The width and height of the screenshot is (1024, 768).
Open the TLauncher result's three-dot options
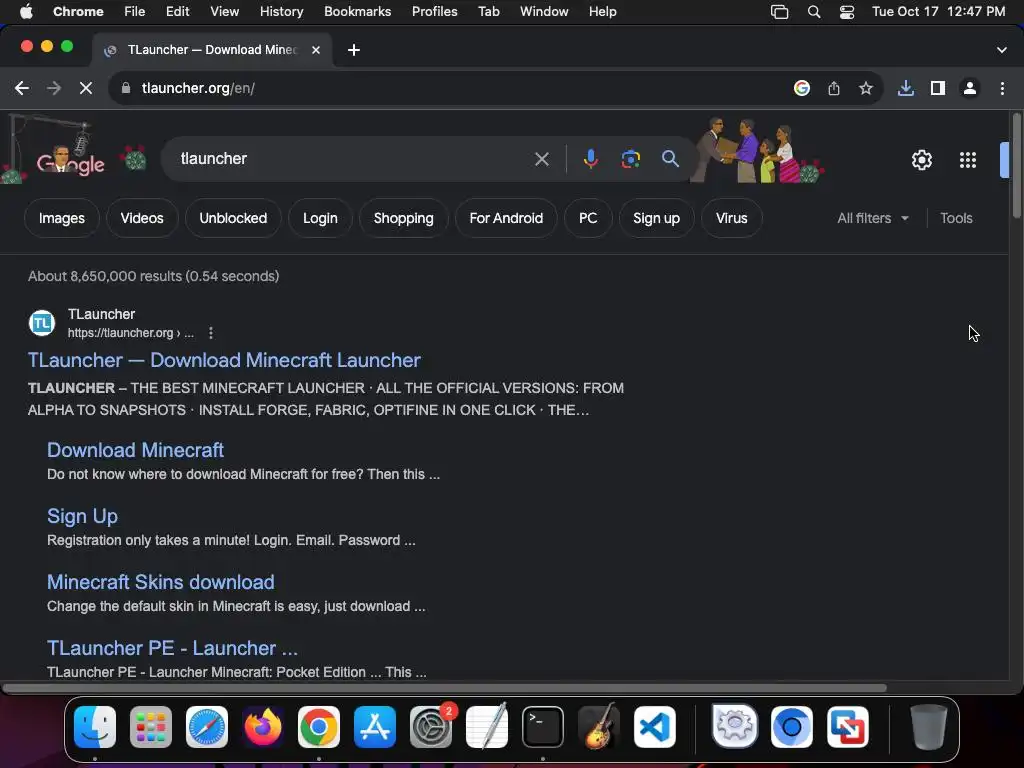210,333
